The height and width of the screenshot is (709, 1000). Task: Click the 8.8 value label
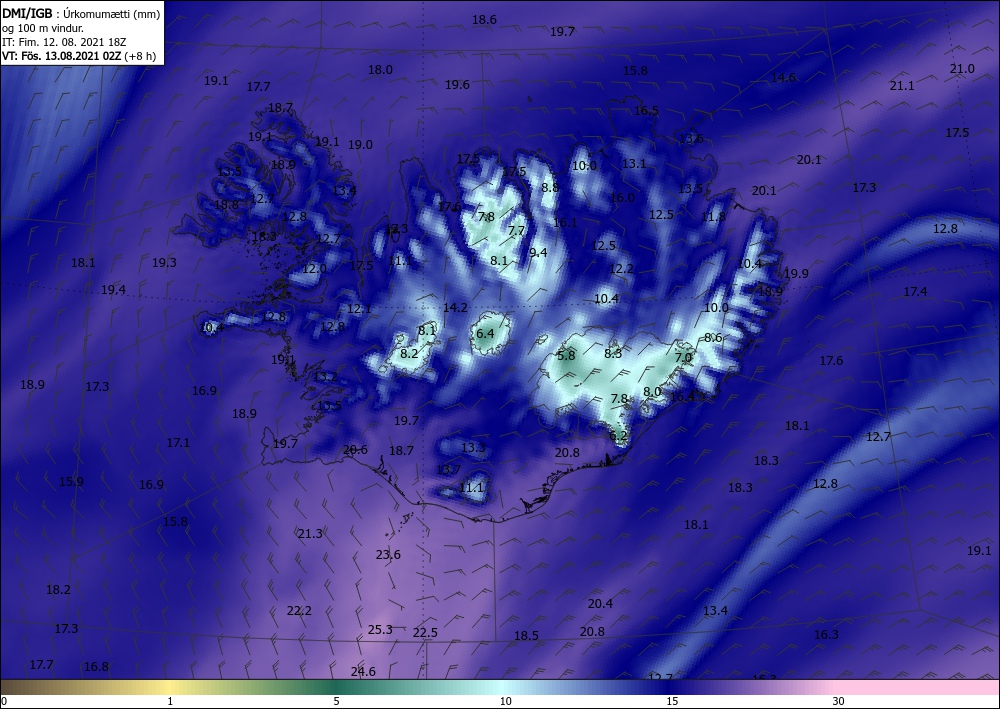click(550, 187)
